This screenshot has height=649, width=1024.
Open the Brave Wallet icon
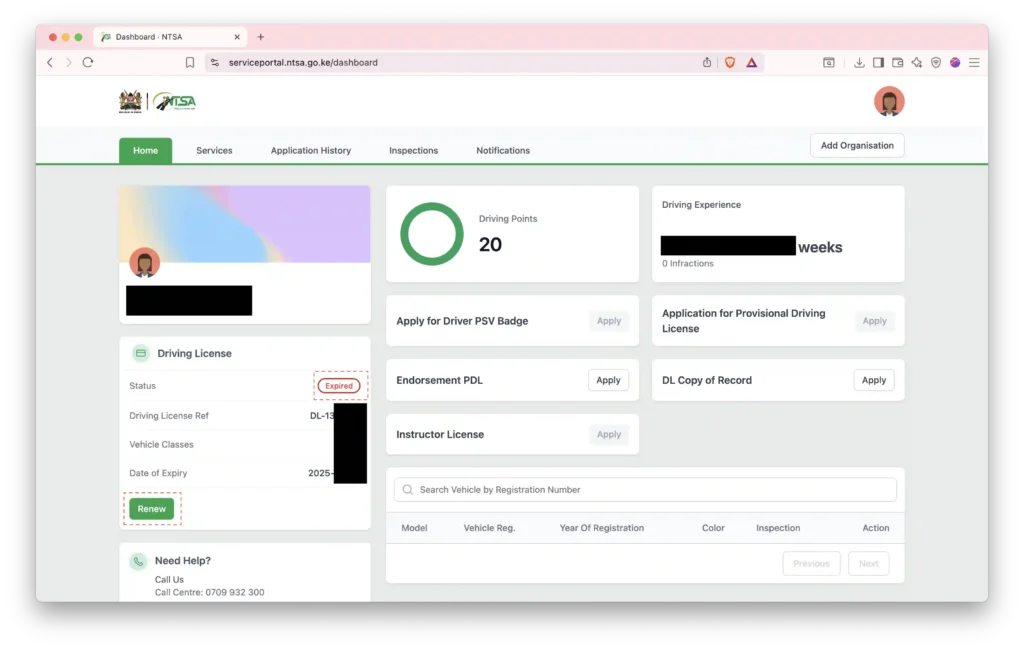897,62
